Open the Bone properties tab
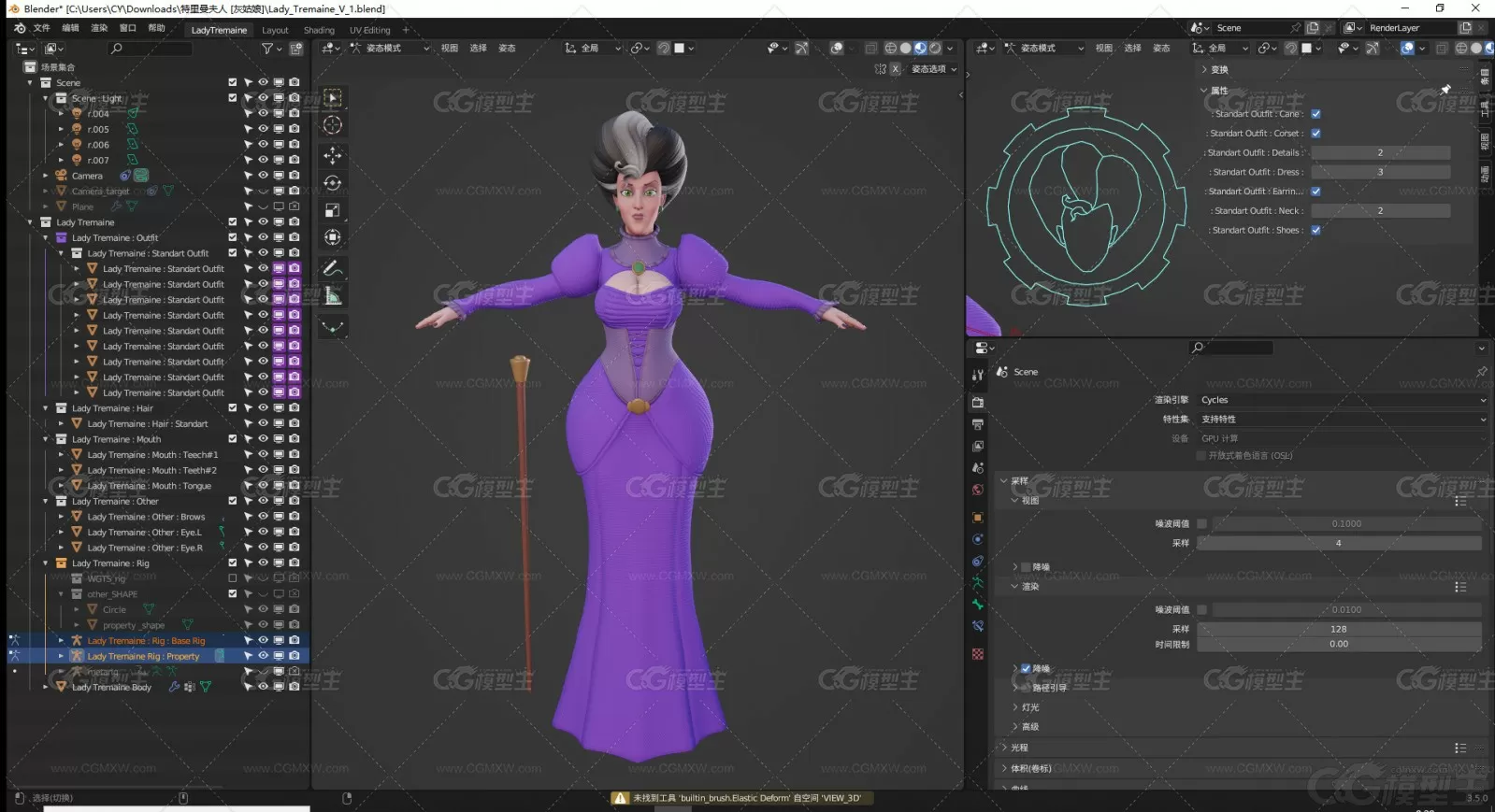The image size is (1495, 812). (x=978, y=605)
